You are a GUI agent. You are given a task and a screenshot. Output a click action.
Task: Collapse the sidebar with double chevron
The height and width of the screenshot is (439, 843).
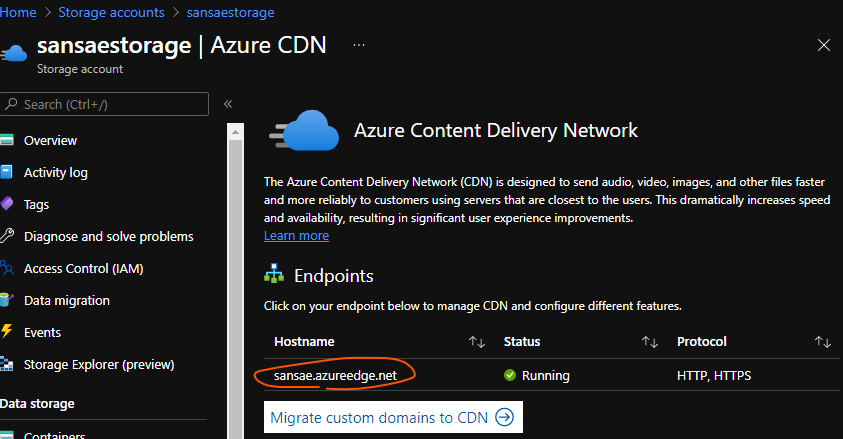(x=228, y=104)
